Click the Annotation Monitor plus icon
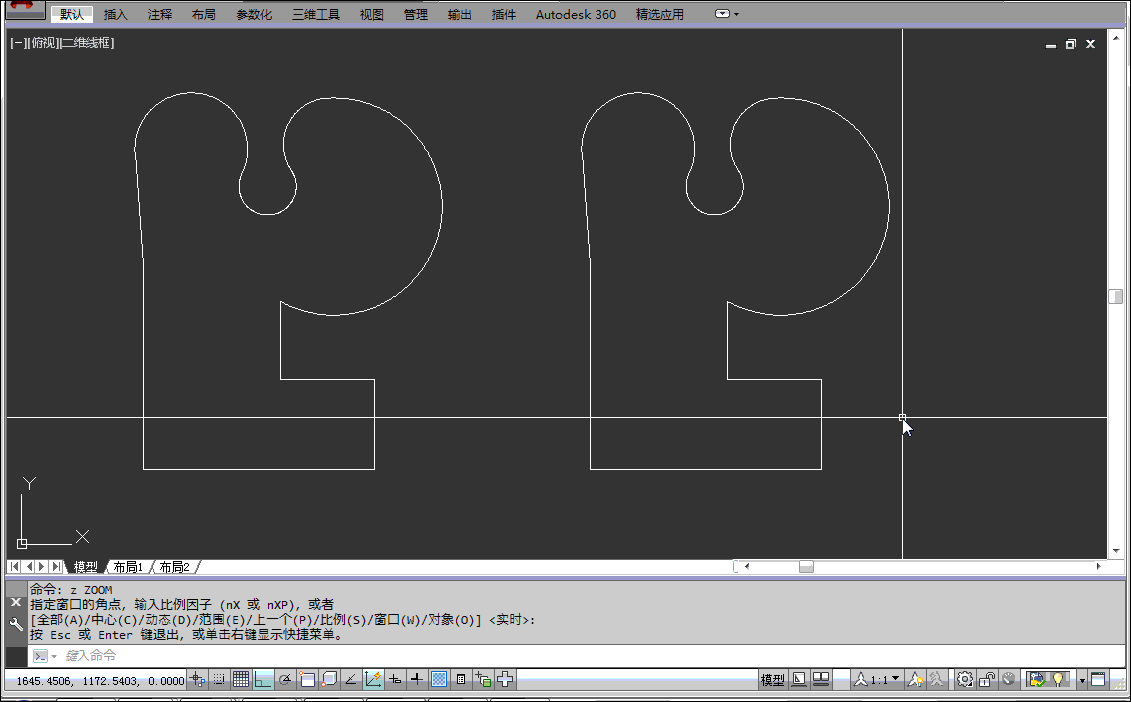This screenshot has width=1131, height=702. click(x=505, y=679)
